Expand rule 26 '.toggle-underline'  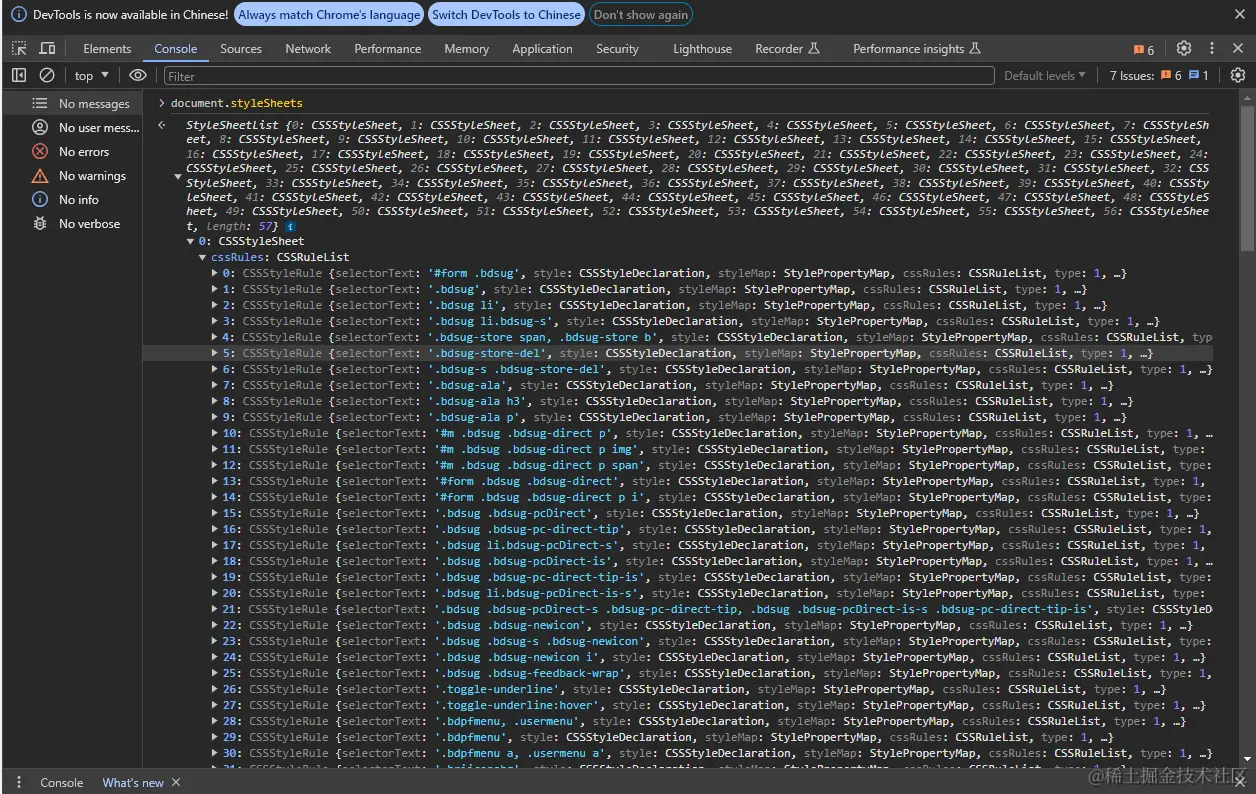215,689
